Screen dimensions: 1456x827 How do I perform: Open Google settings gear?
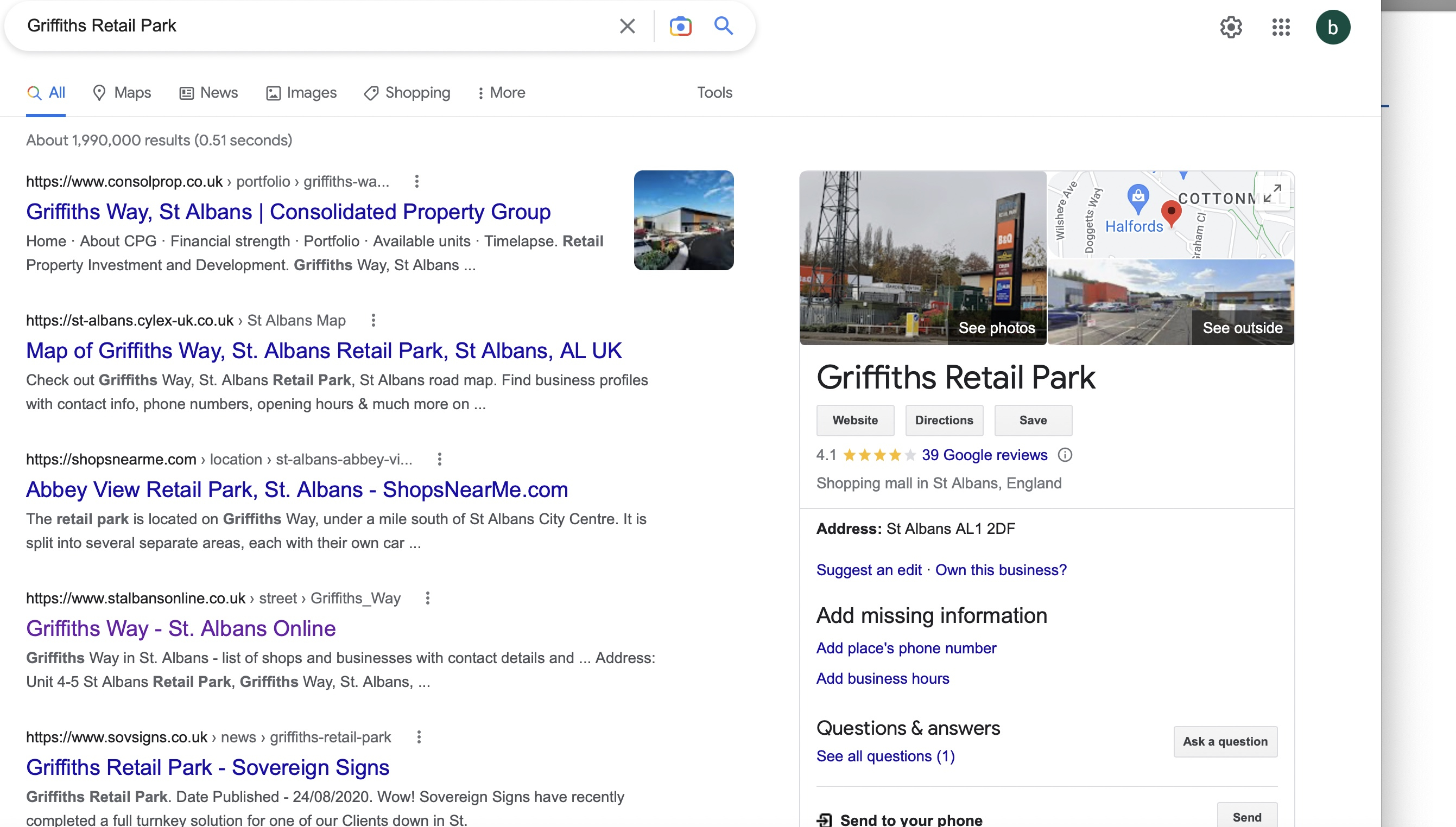pyautogui.click(x=1231, y=27)
